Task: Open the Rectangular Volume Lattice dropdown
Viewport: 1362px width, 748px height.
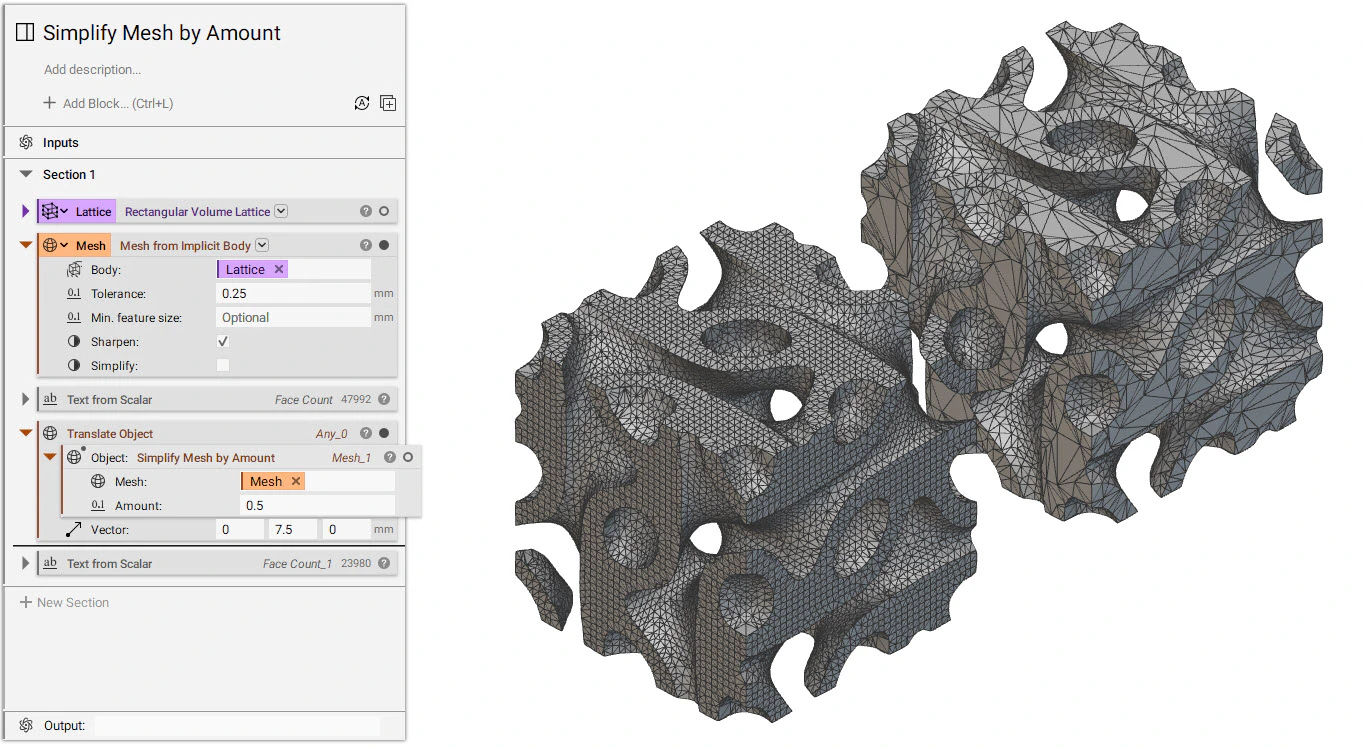Action: [280, 211]
